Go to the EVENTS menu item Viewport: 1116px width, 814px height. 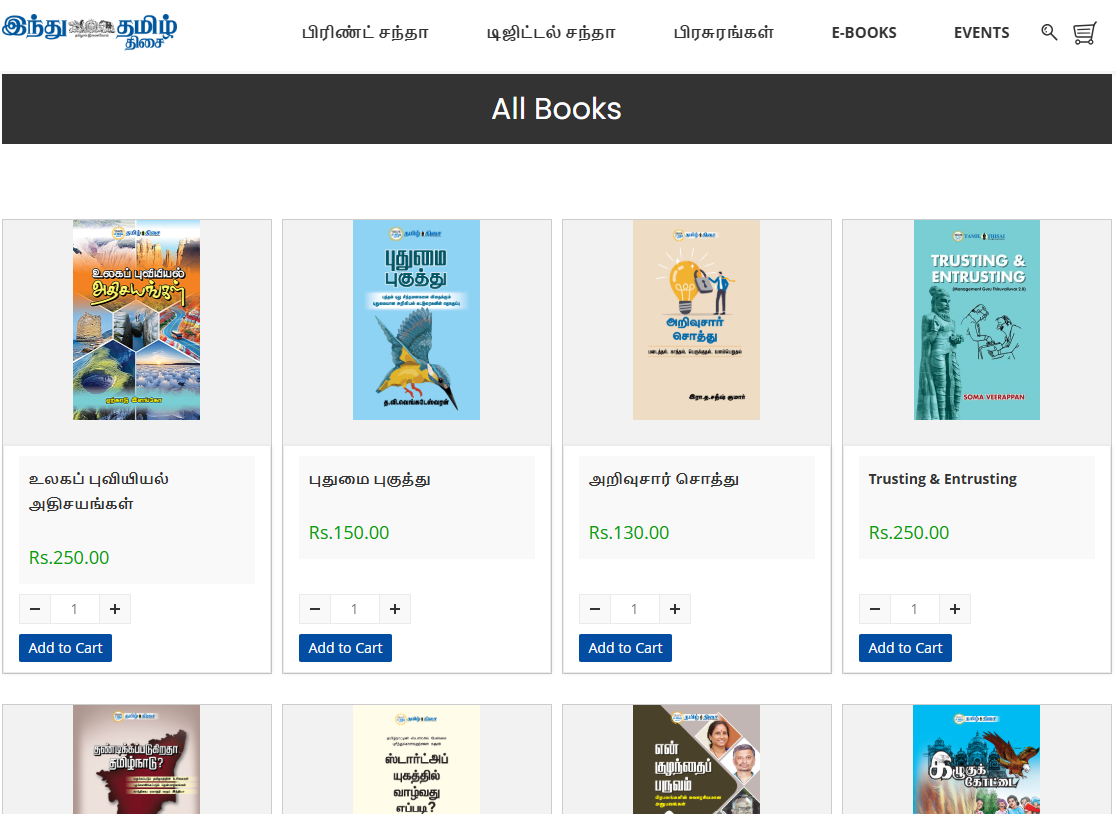point(981,33)
